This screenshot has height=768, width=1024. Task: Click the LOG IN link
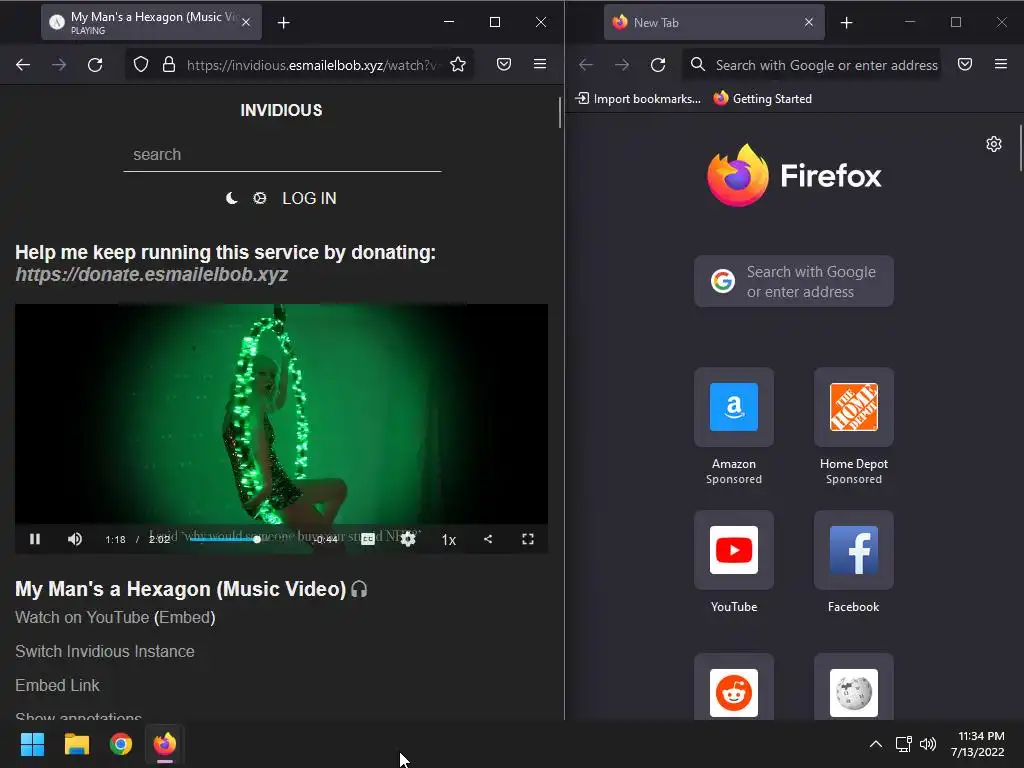click(310, 198)
